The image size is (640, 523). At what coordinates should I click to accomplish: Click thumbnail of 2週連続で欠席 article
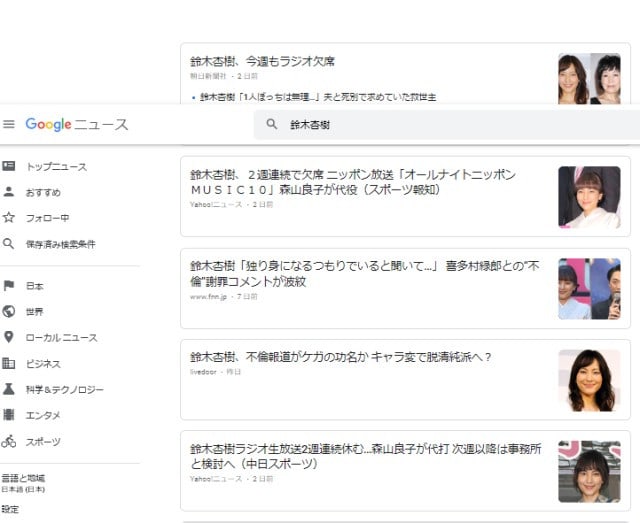click(589, 197)
